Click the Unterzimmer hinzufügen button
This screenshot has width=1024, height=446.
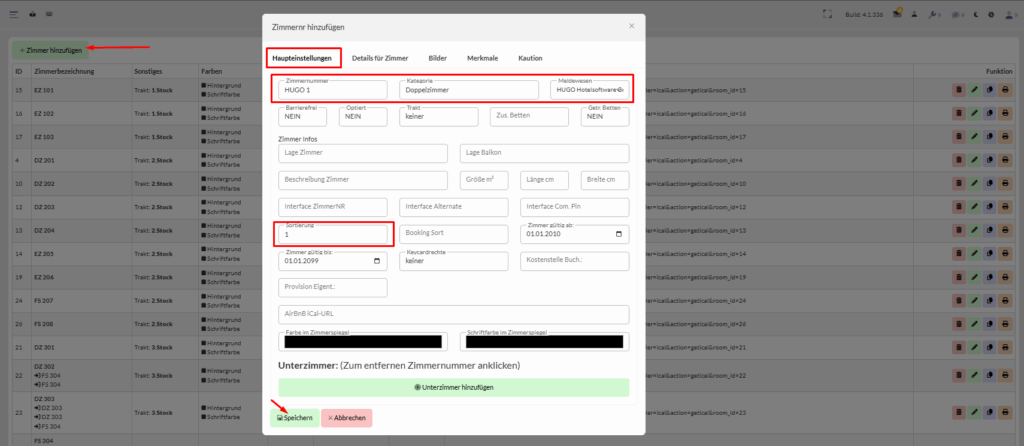pos(453,387)
